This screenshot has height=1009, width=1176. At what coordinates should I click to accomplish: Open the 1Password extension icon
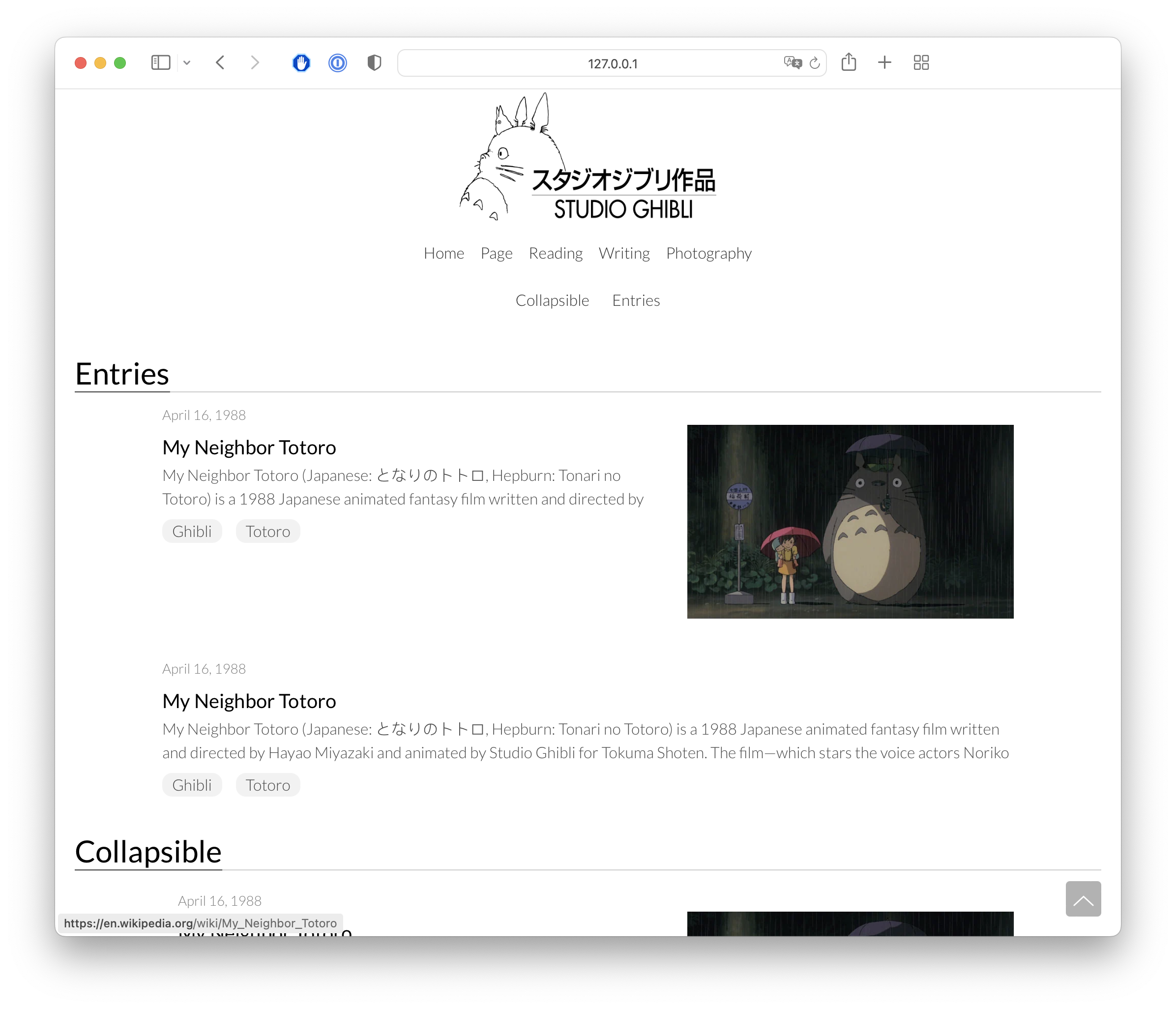point(338,62)
